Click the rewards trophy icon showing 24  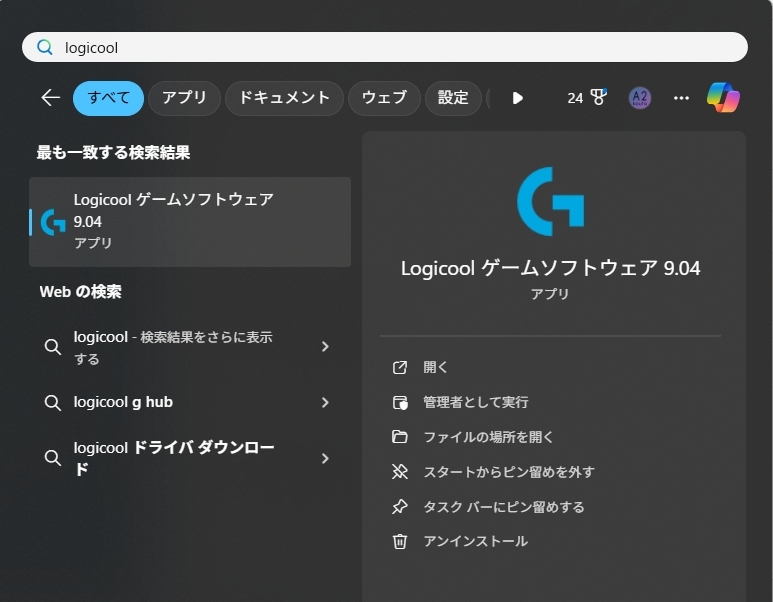(598, 97)
